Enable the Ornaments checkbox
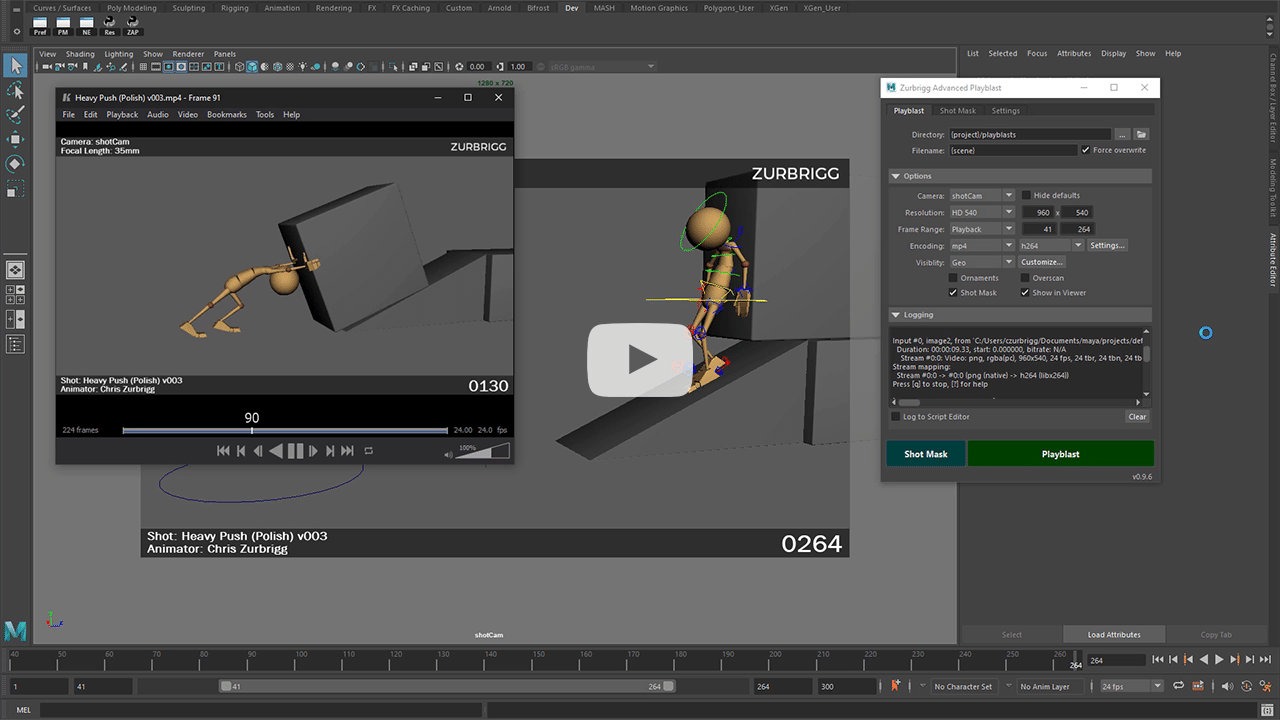Image resolution: width=1280 pixels, height=720 pixels. coord(953,278)
